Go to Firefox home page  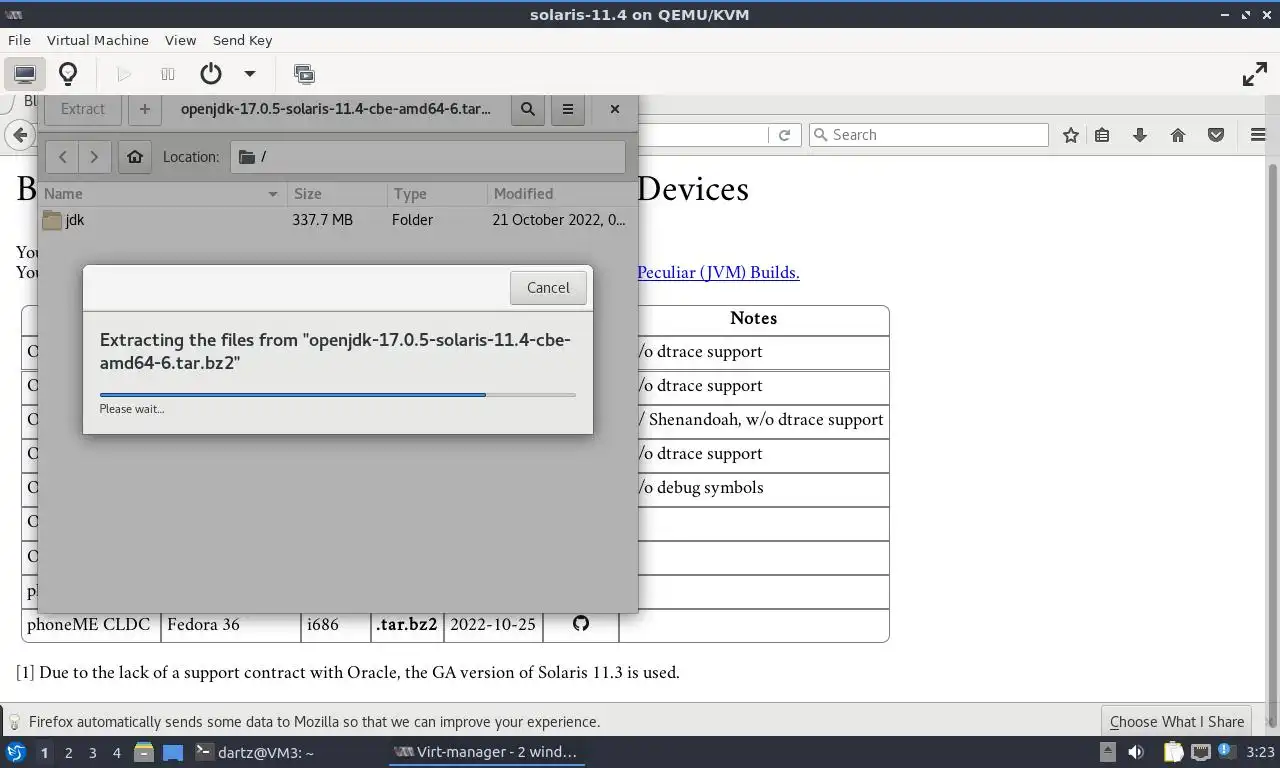1178,135
